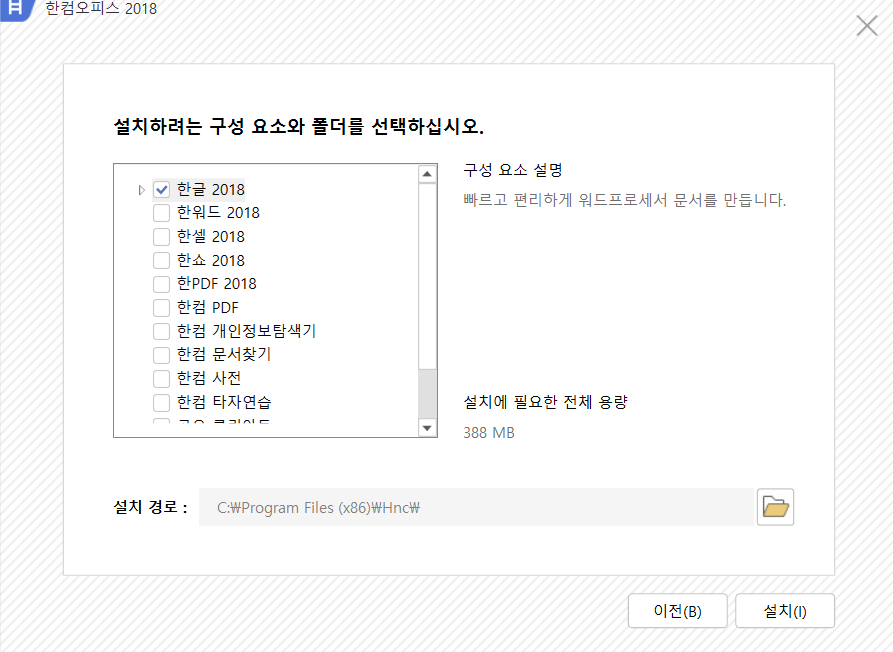Check the 한PDF 2018 checkbox
The image size is (893, 652).
point(162,284)
